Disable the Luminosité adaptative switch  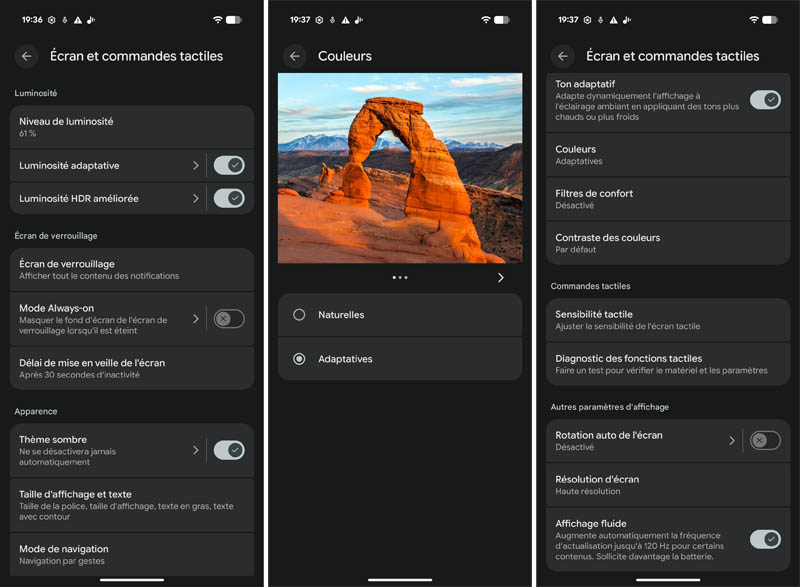(229, 165)
